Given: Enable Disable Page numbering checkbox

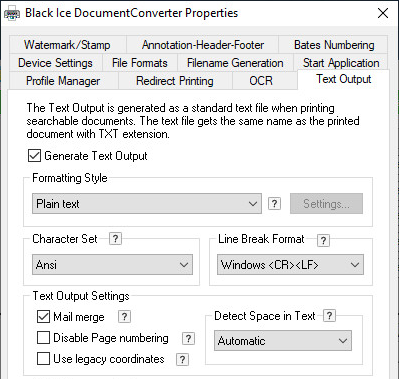Looking at the screenshot, I should click(43, 338).
